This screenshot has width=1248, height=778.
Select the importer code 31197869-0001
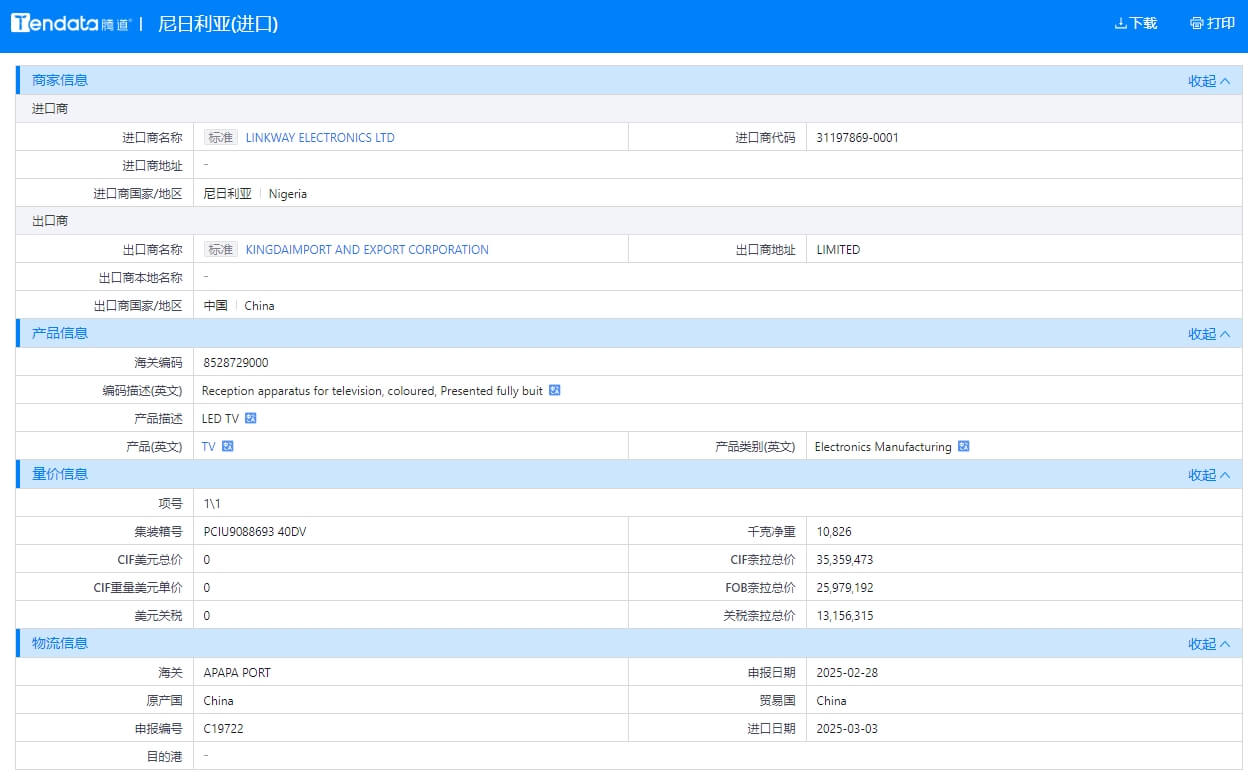[857, 138]
